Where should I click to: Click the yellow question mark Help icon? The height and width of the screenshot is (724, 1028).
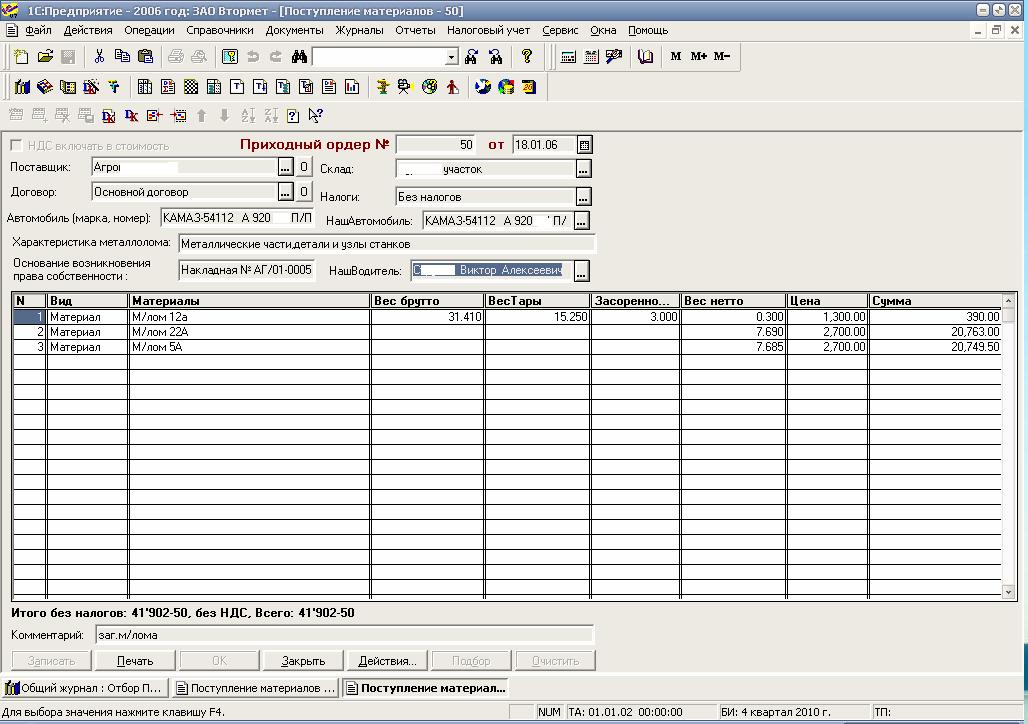526,57
